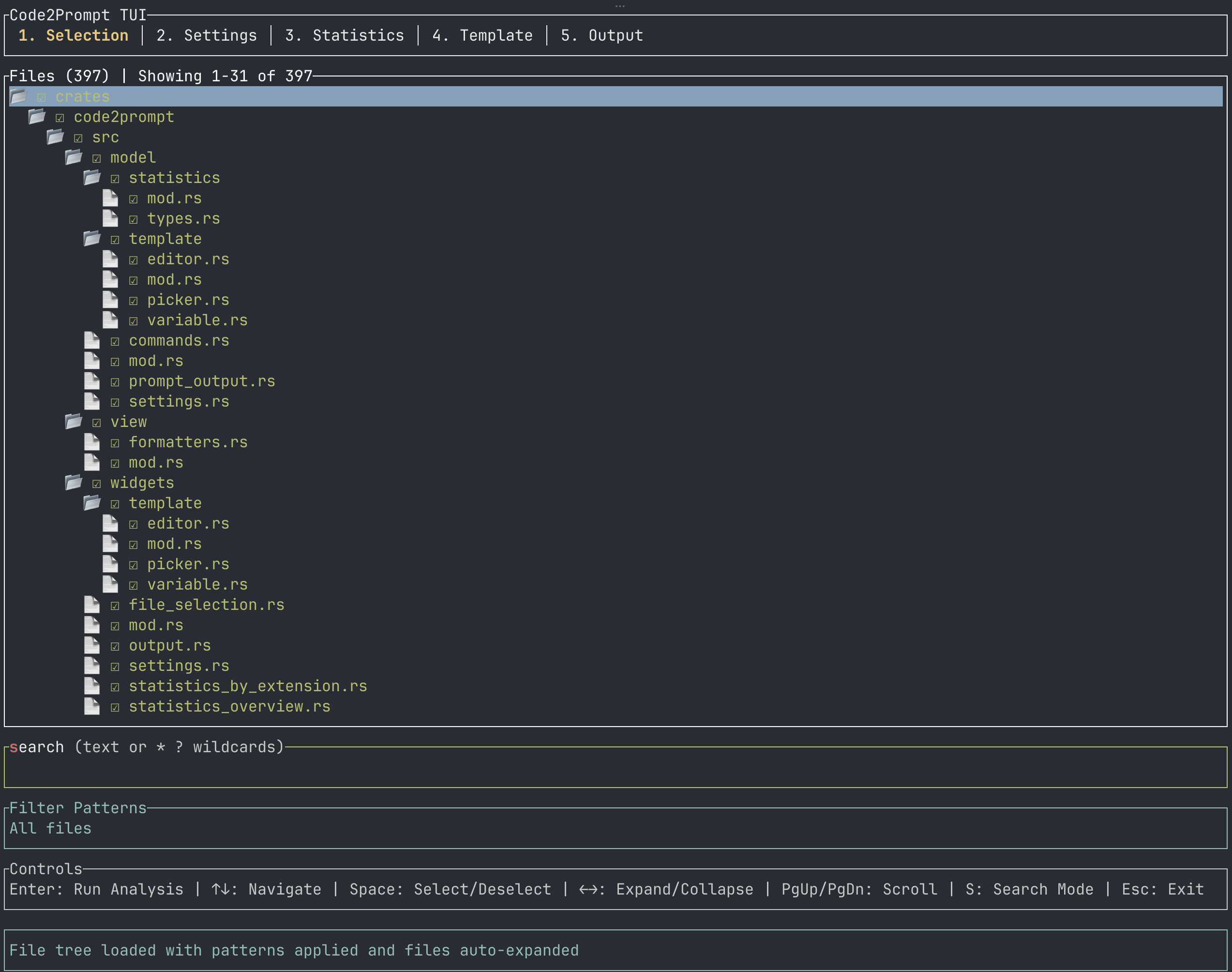The width and height of the screenshot is (1232, 972).
Task: Select the statistics_by_extension.rs row
Action: pos(616,686)
